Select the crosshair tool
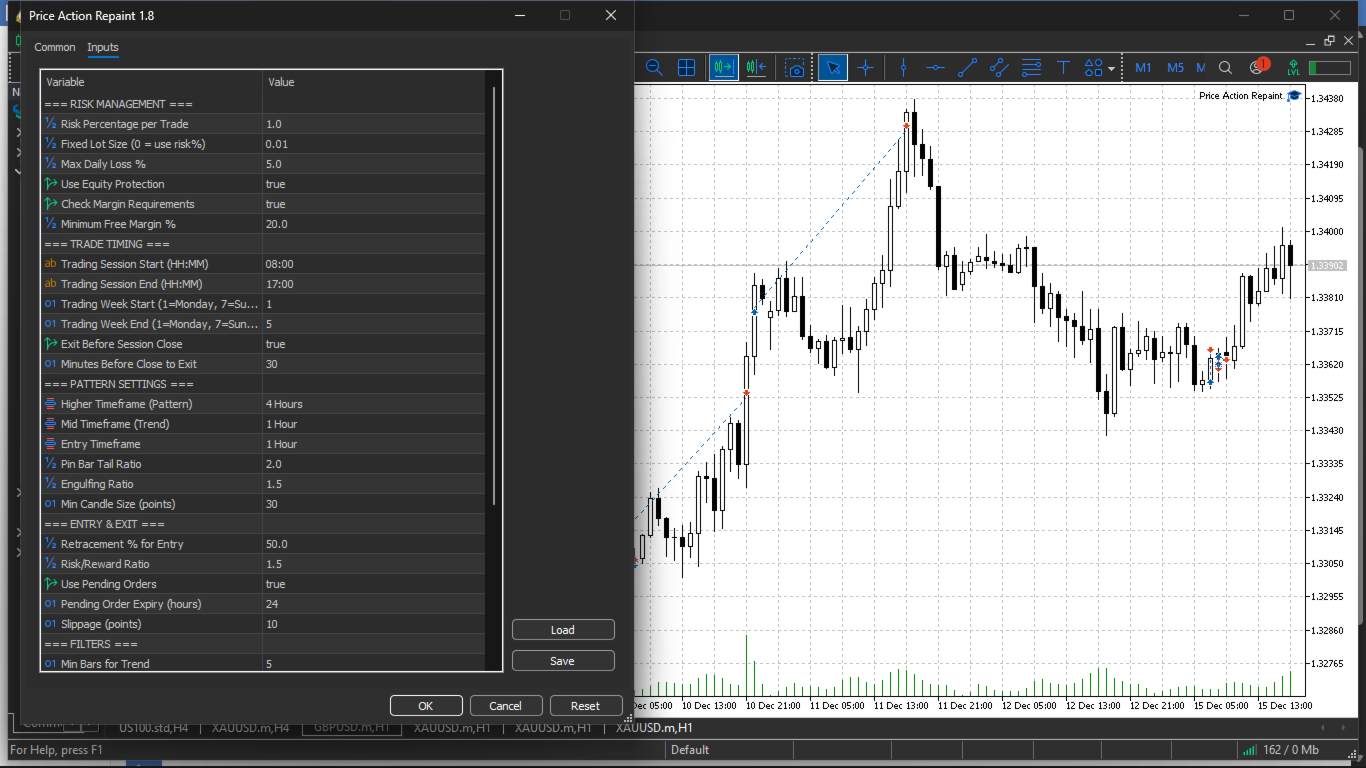This screenshot has height=768, width=1366. coord(866,68)
